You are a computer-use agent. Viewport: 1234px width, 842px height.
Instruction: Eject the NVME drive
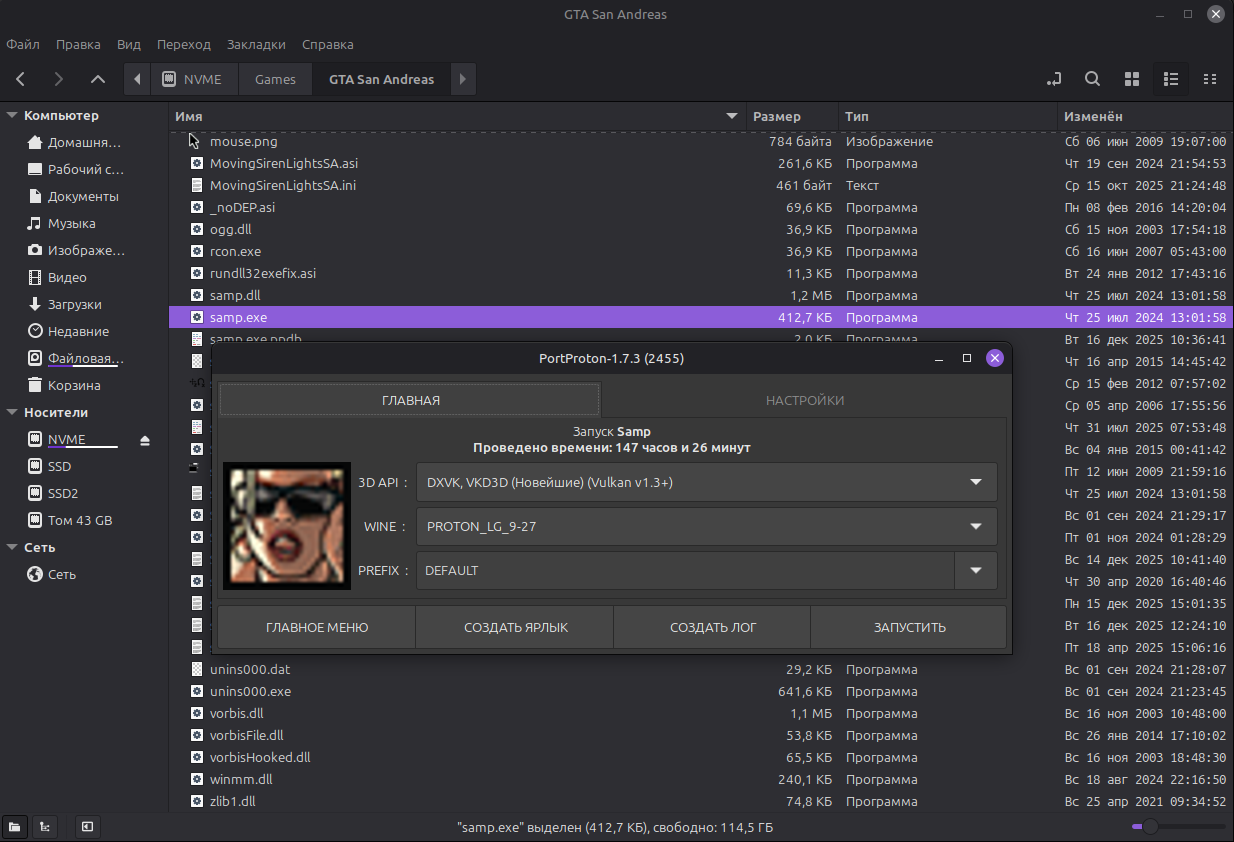[145, 440]
